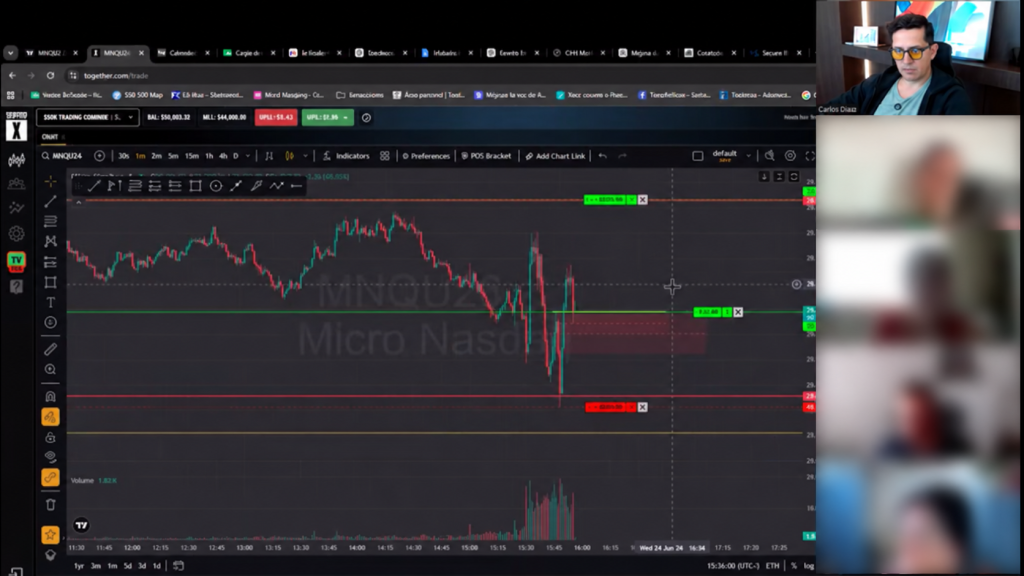Click the horizontal ray tool in floating toolbar

coord(296,186)
